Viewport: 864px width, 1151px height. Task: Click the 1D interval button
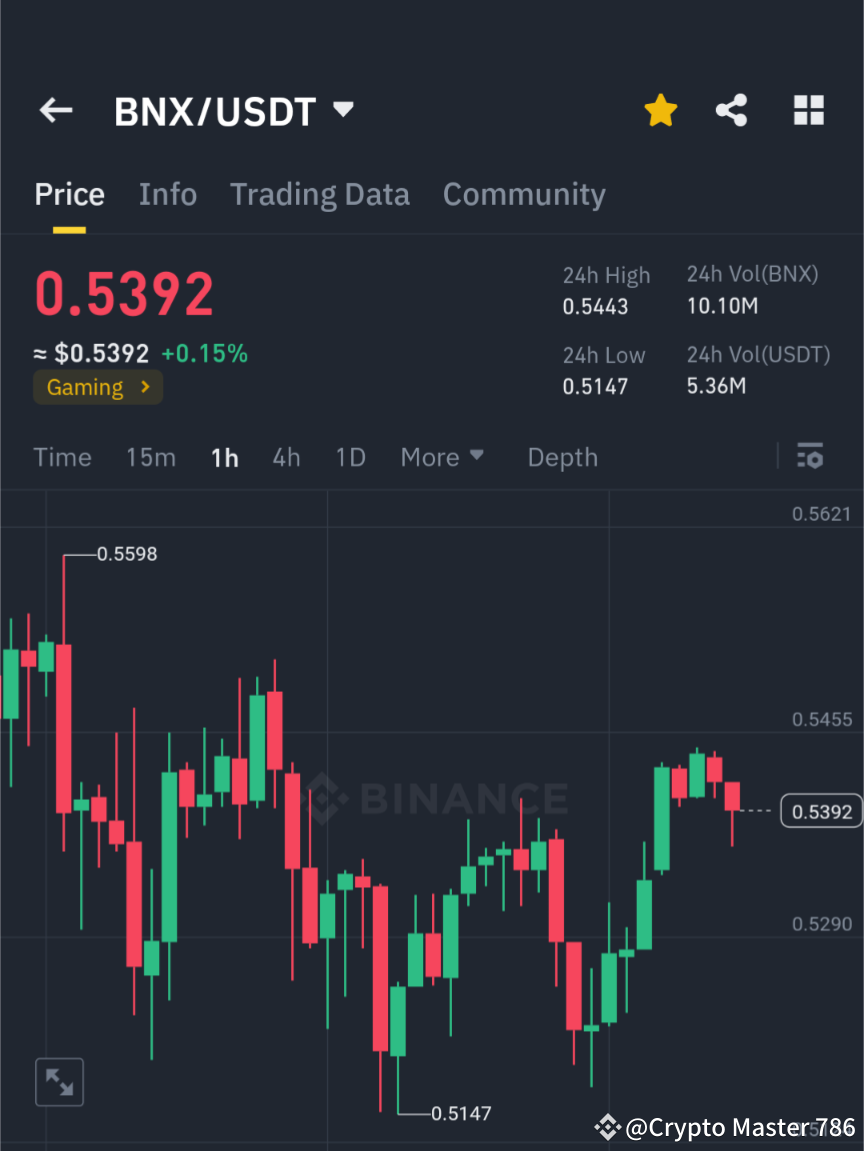(350, 457)
